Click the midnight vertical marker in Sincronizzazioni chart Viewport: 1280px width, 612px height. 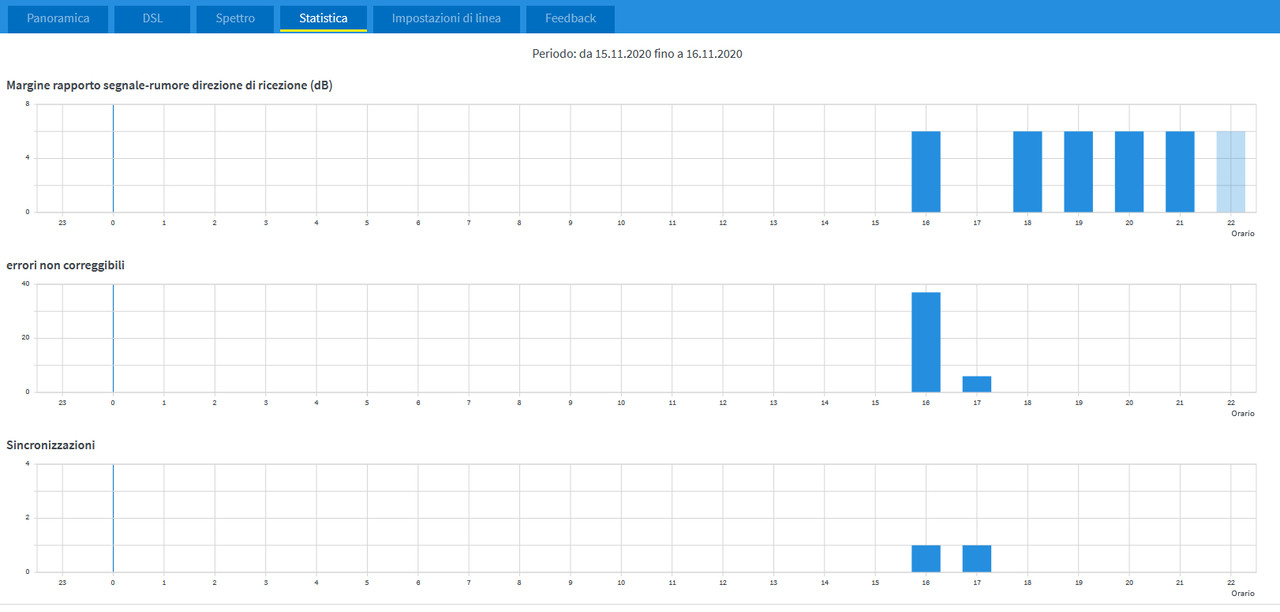tap(113, 518)
